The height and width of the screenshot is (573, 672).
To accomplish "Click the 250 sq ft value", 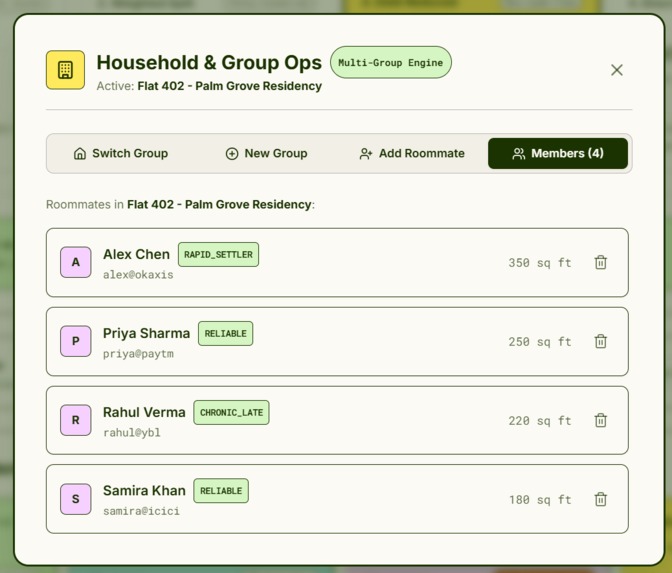I will pyautogui.click(x=540, y=342).
